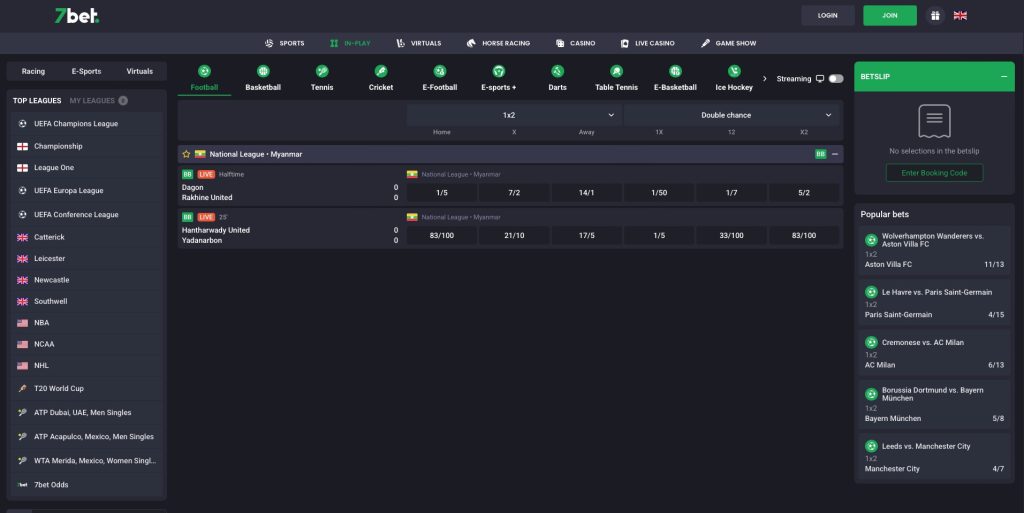1024x513 pixels.
Task: Toggle the Streaming switch
Action: coord(836,79)
